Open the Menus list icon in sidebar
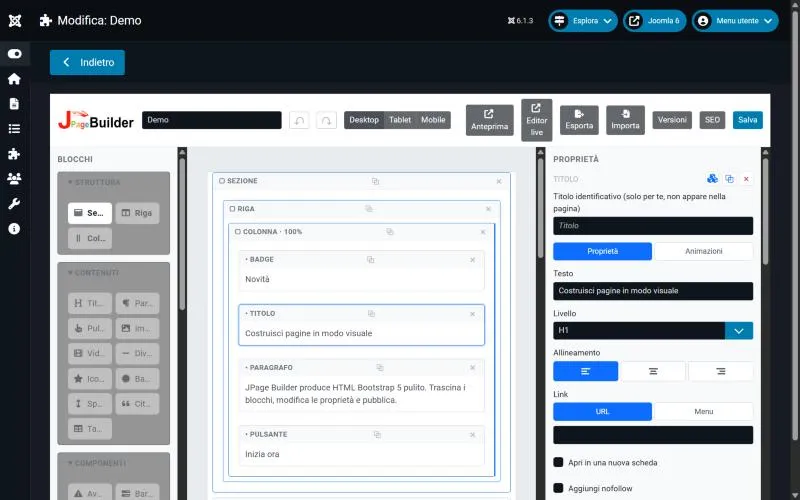Viewport: 800px width, 500px height. [14, 129]
